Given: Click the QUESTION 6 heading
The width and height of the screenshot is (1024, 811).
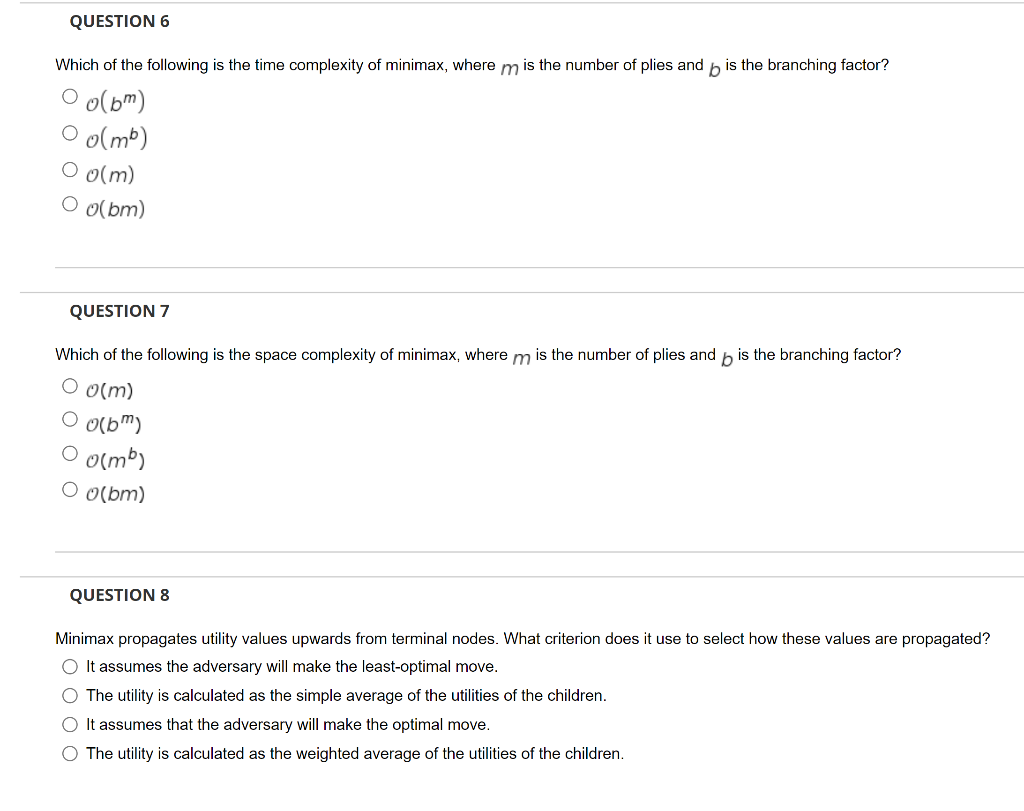Looking at the screenshot, I should [119, 21].
